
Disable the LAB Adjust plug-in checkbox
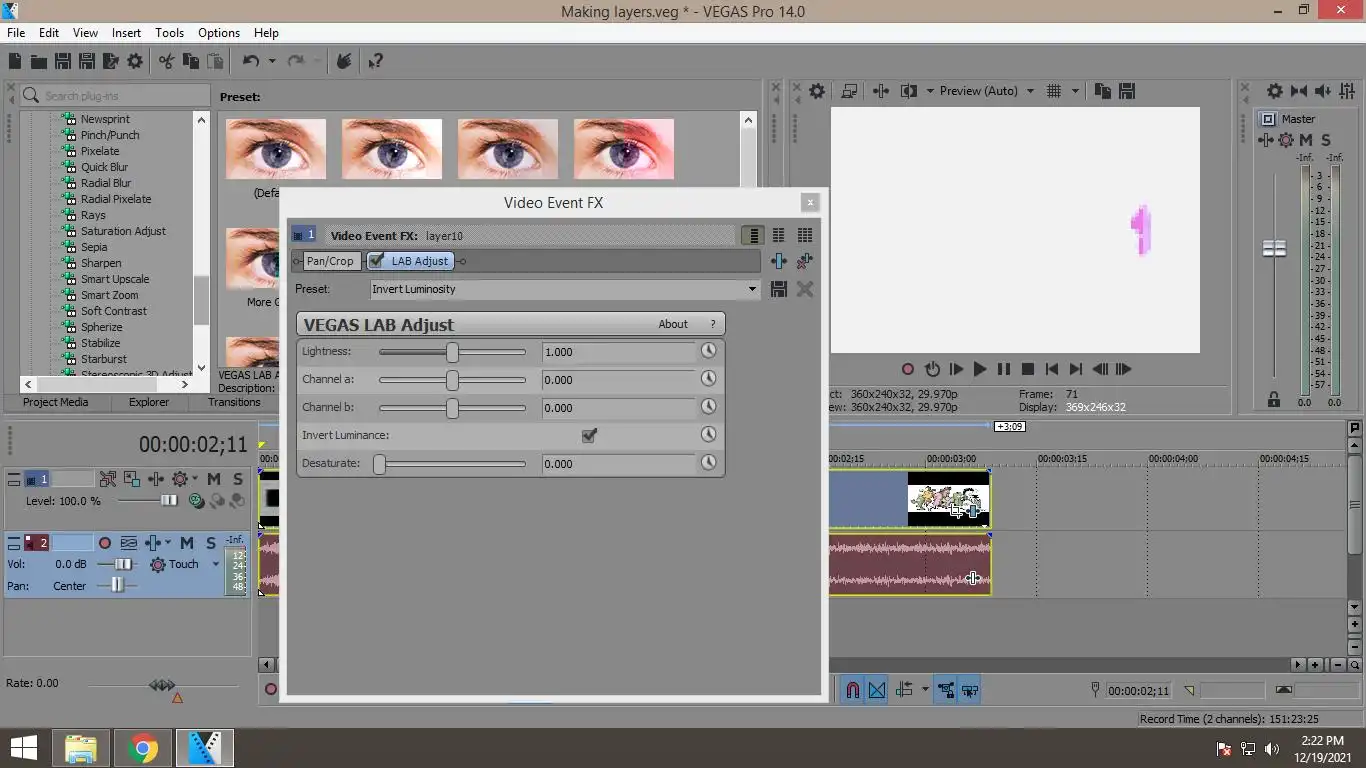tap(376, 261)
